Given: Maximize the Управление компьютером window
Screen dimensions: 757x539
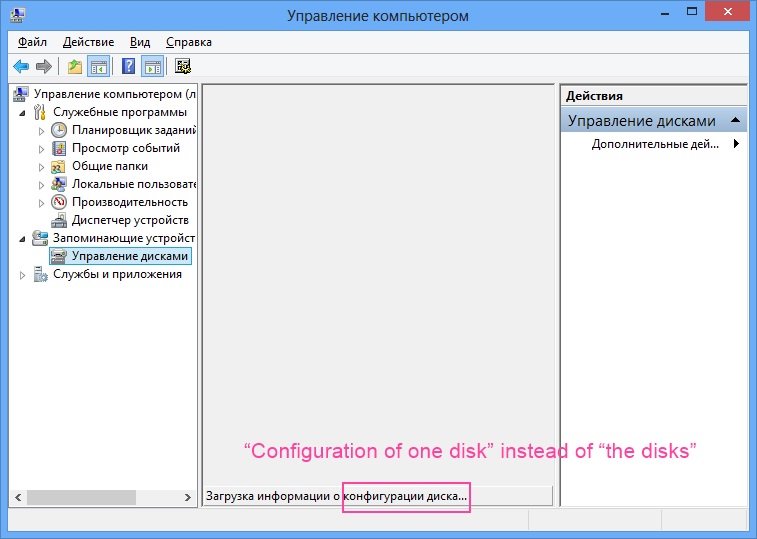Looking at the screenshot, I should tap(692, 12).
